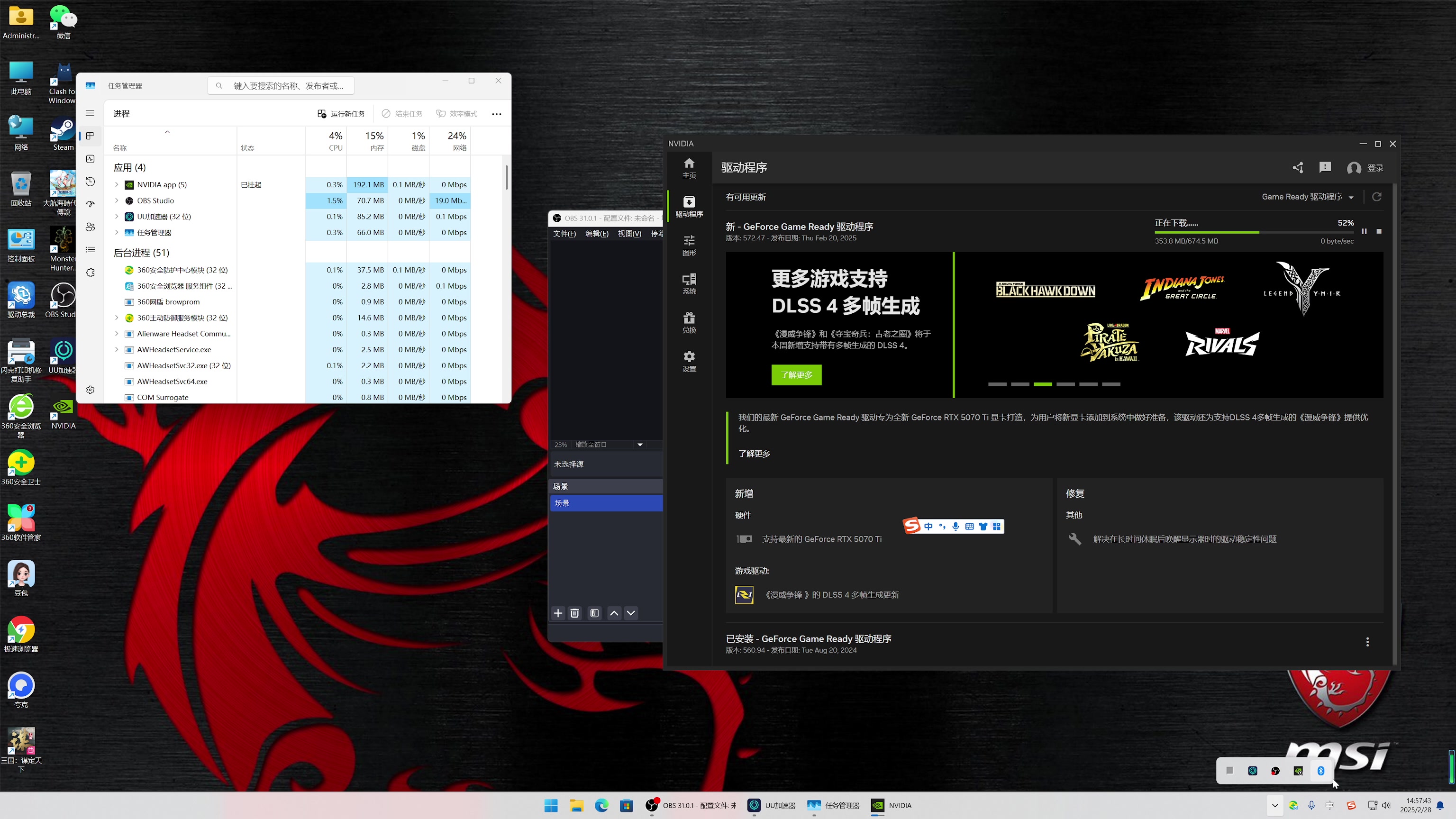Click 运行新任务 in Task Manager

[x=341, y=114]
